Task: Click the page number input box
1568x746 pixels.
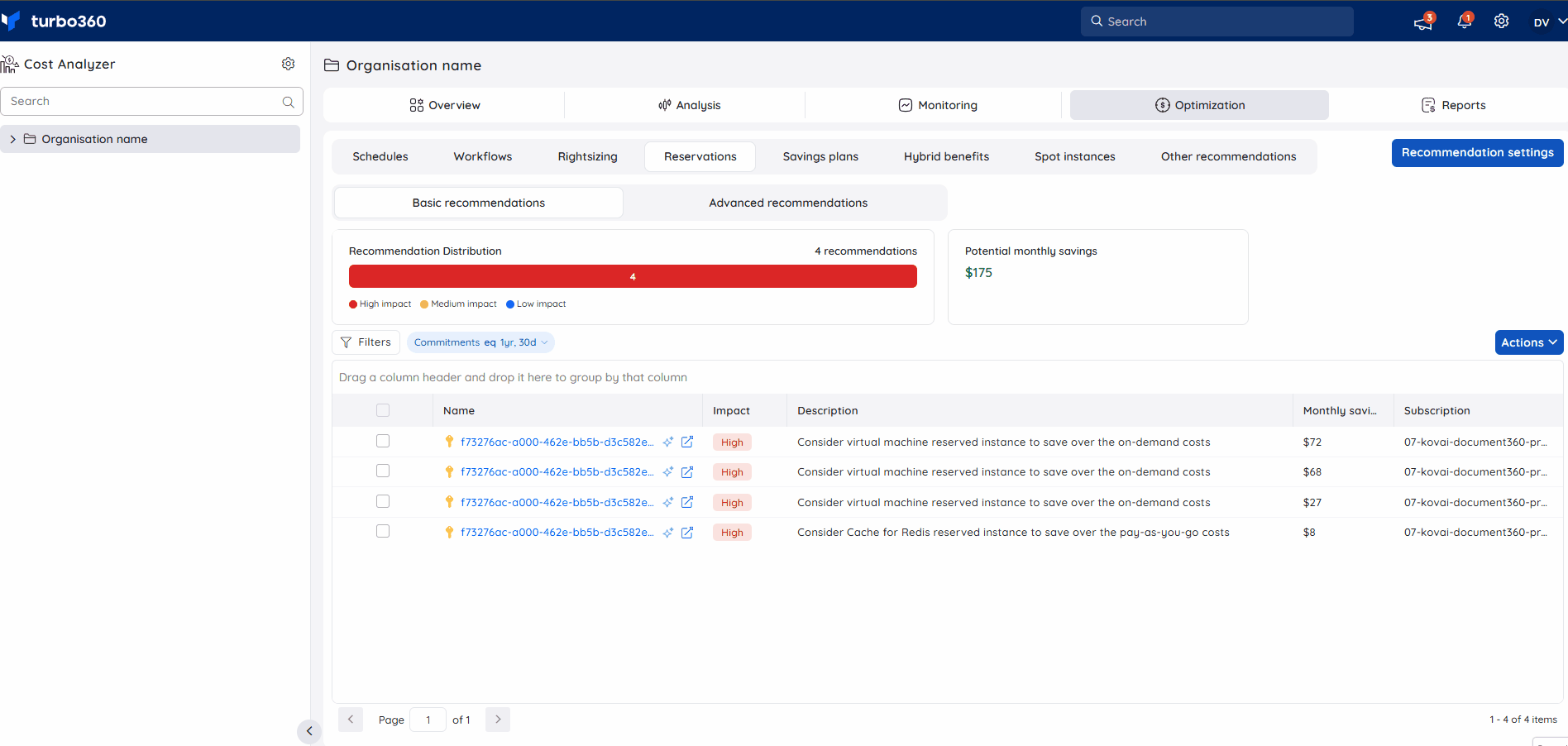Action: click(x=428, y=720)
